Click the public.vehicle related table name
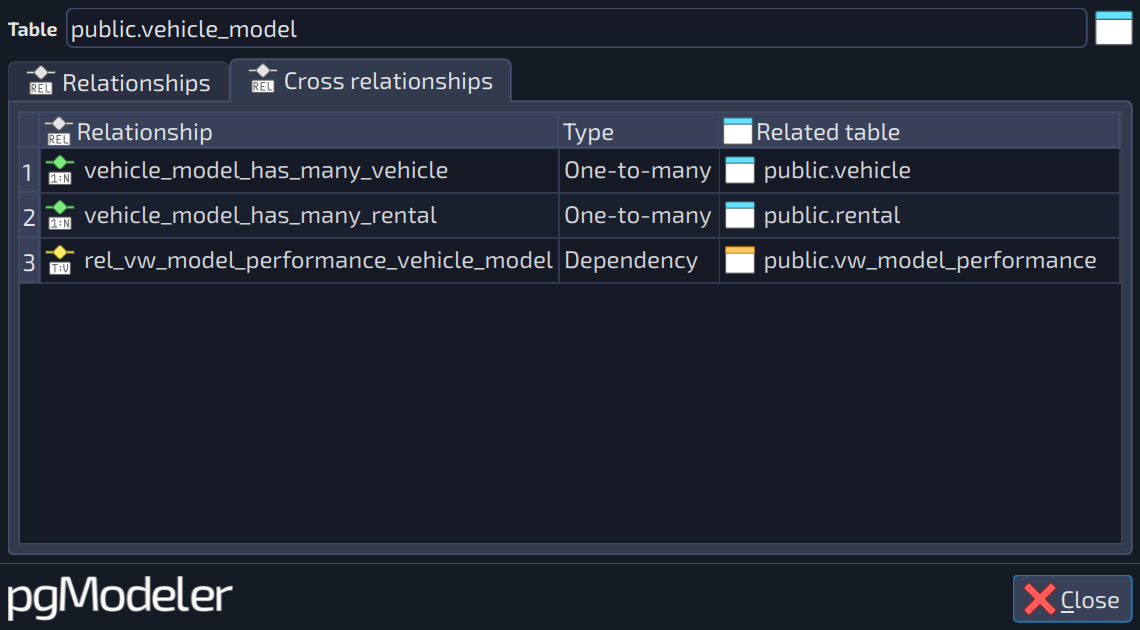The height and width of the screenshot is (630, 1140). [837, 171]
